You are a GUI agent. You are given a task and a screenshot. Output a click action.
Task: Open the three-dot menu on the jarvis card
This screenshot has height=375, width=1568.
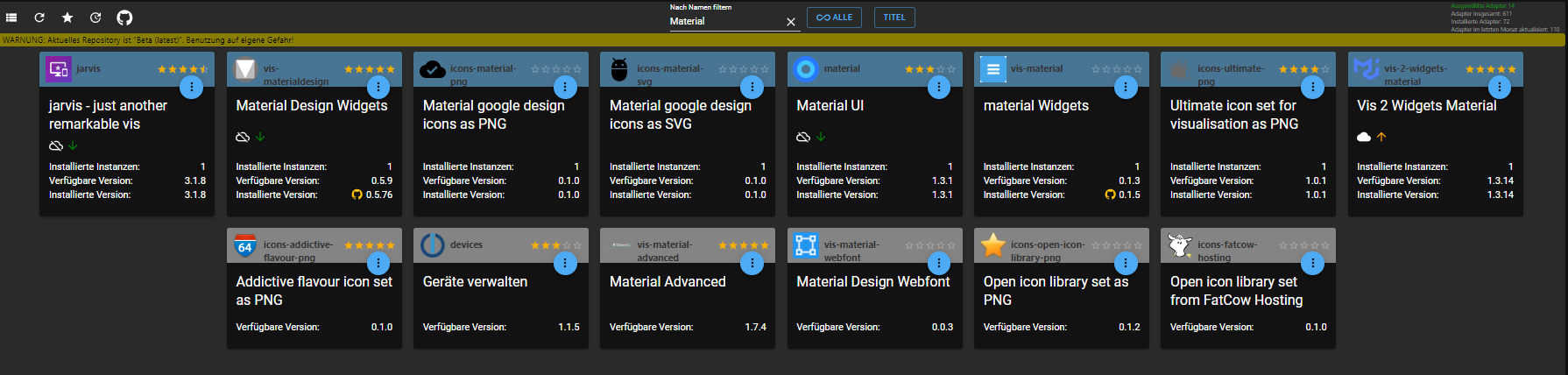191,87
